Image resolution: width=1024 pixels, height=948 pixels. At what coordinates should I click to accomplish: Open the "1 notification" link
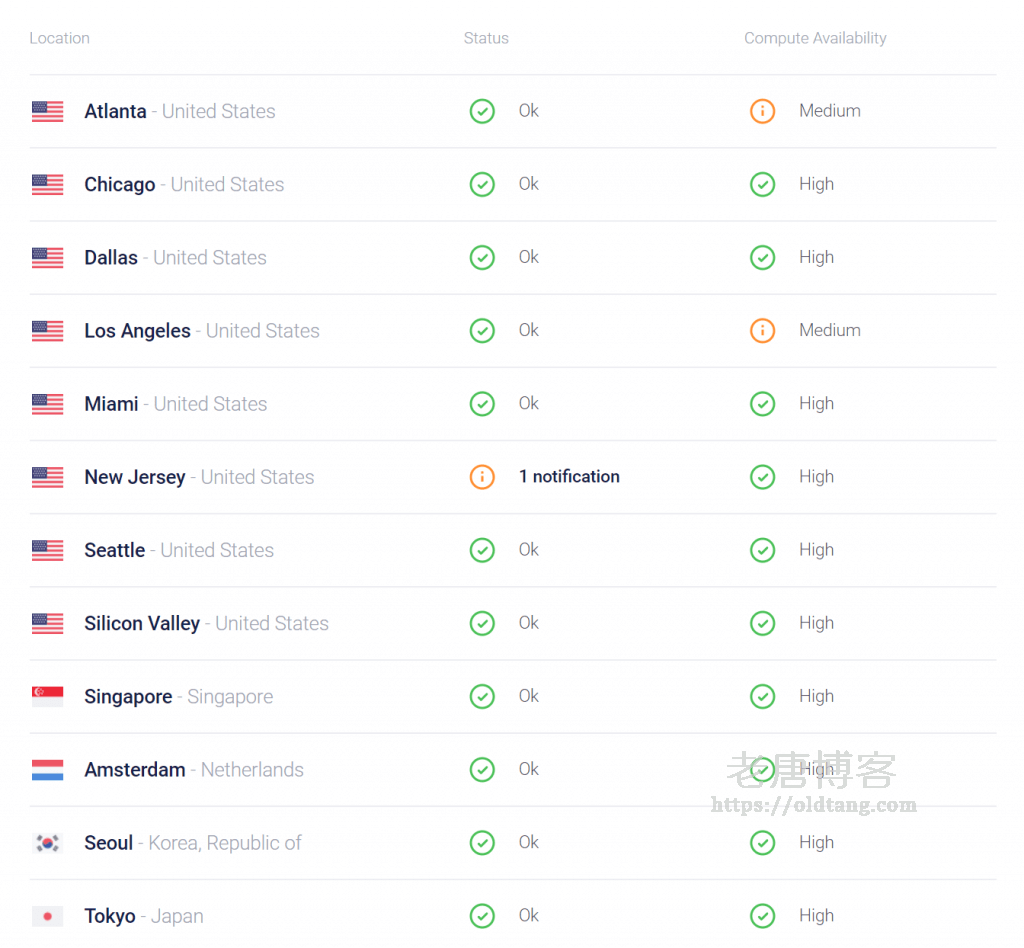coord(569,477)
